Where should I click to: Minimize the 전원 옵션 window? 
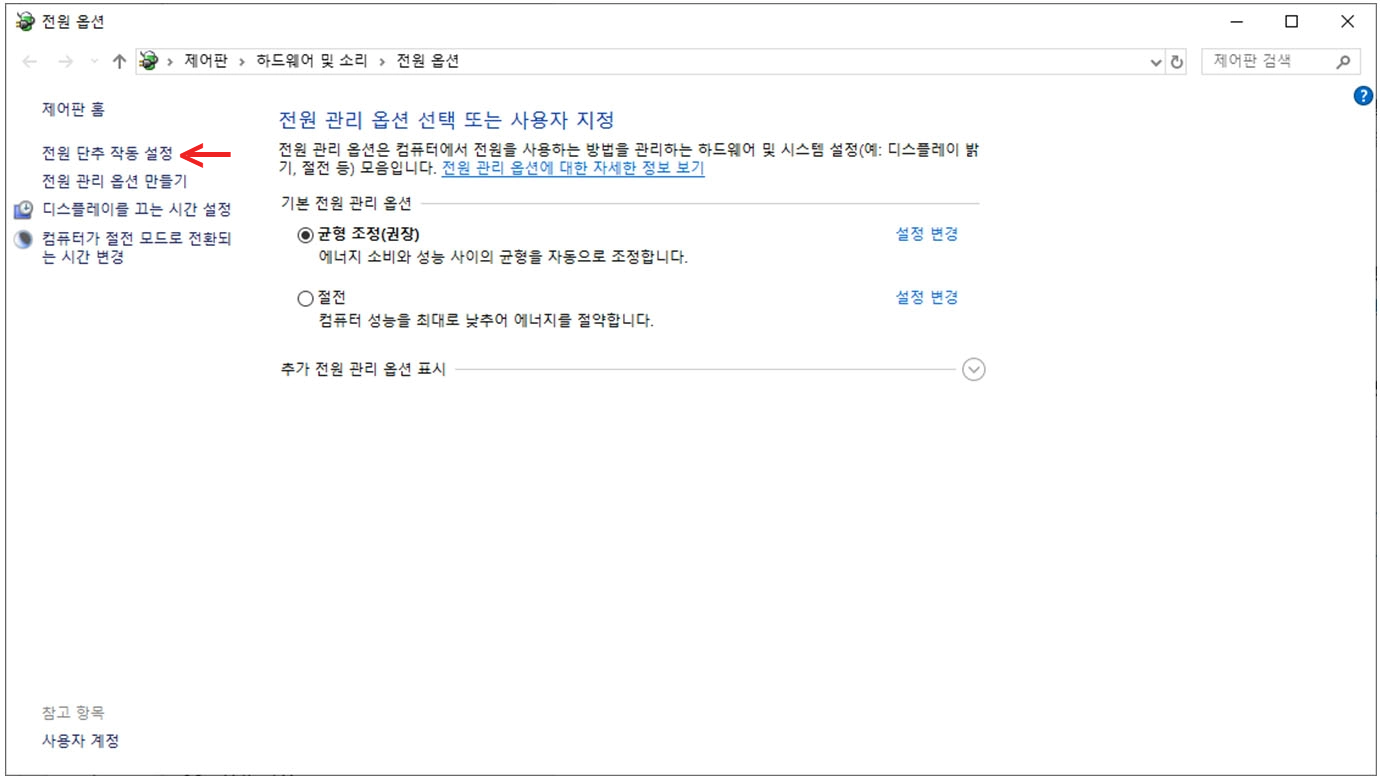coord(1235,21)
